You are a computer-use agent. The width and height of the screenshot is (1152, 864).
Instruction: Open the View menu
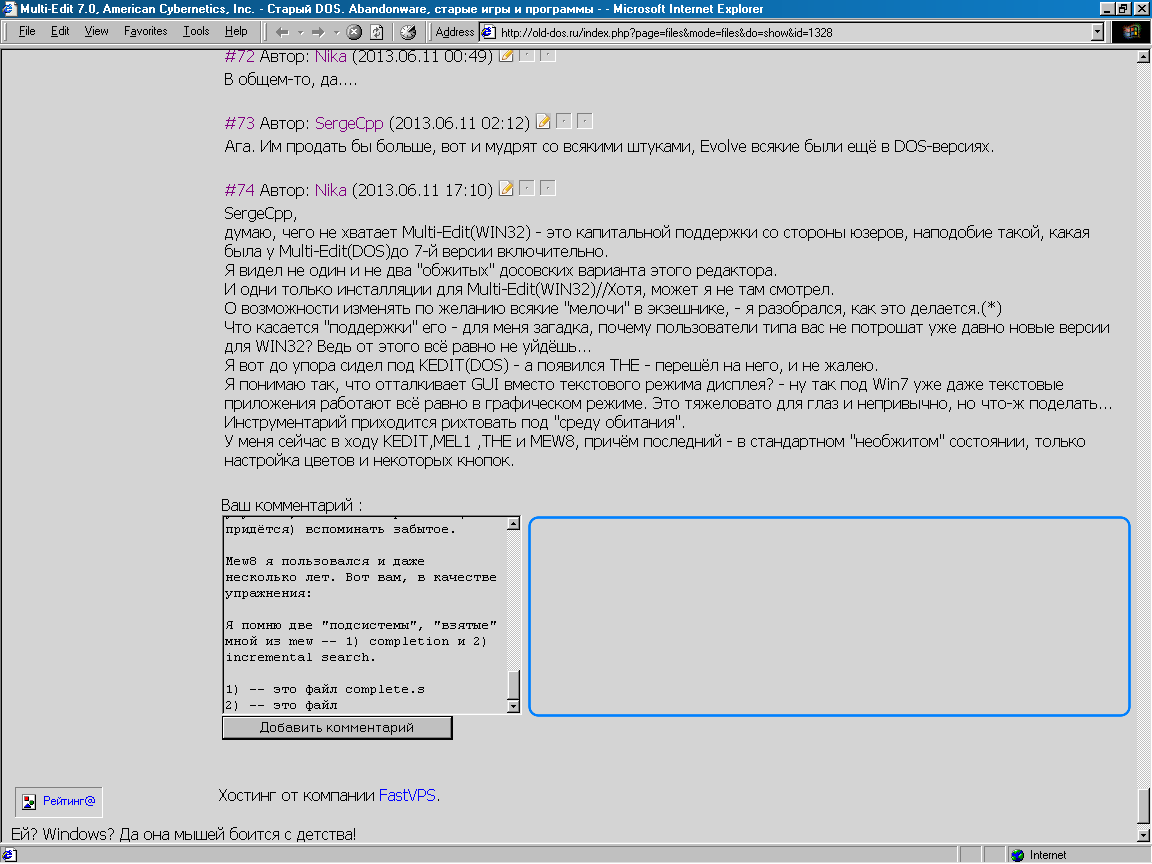pyautogui.click(x=96, y=31)
